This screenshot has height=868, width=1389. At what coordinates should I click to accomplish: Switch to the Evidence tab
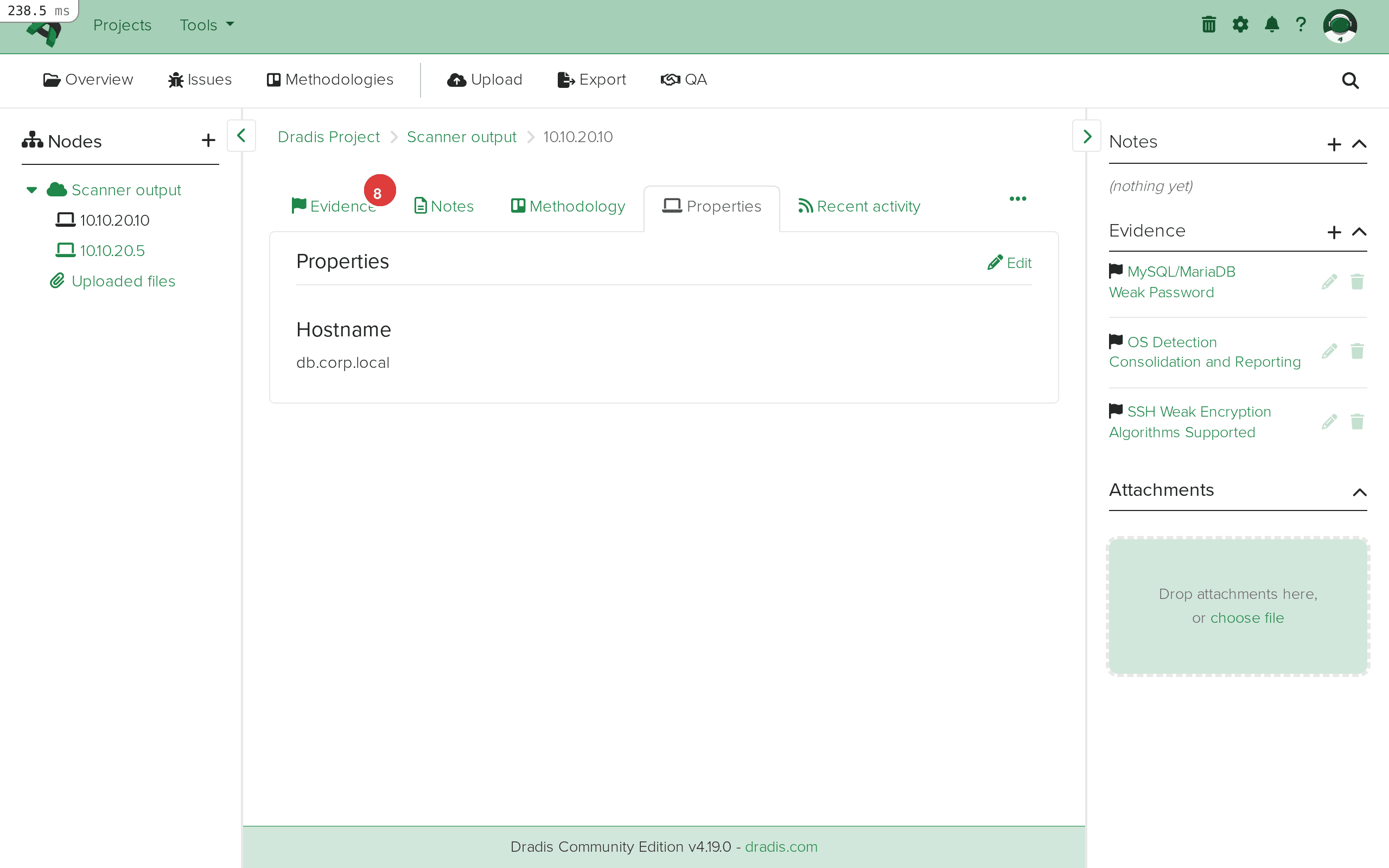[335, 206]
